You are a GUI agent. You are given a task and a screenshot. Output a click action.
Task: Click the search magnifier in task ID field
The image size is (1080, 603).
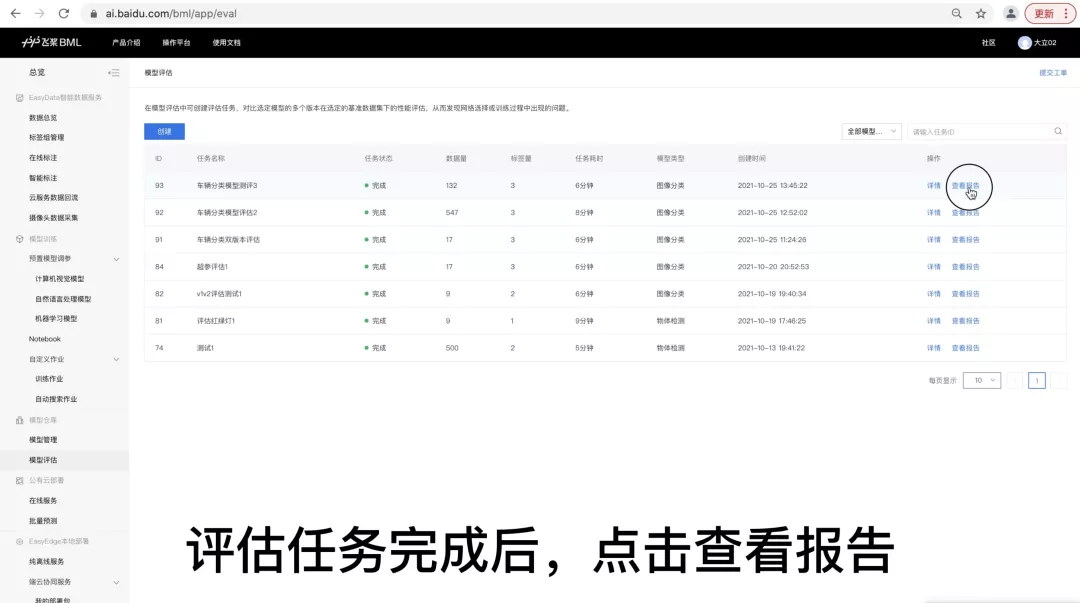pyautogui.click(x=1058, y=131)
